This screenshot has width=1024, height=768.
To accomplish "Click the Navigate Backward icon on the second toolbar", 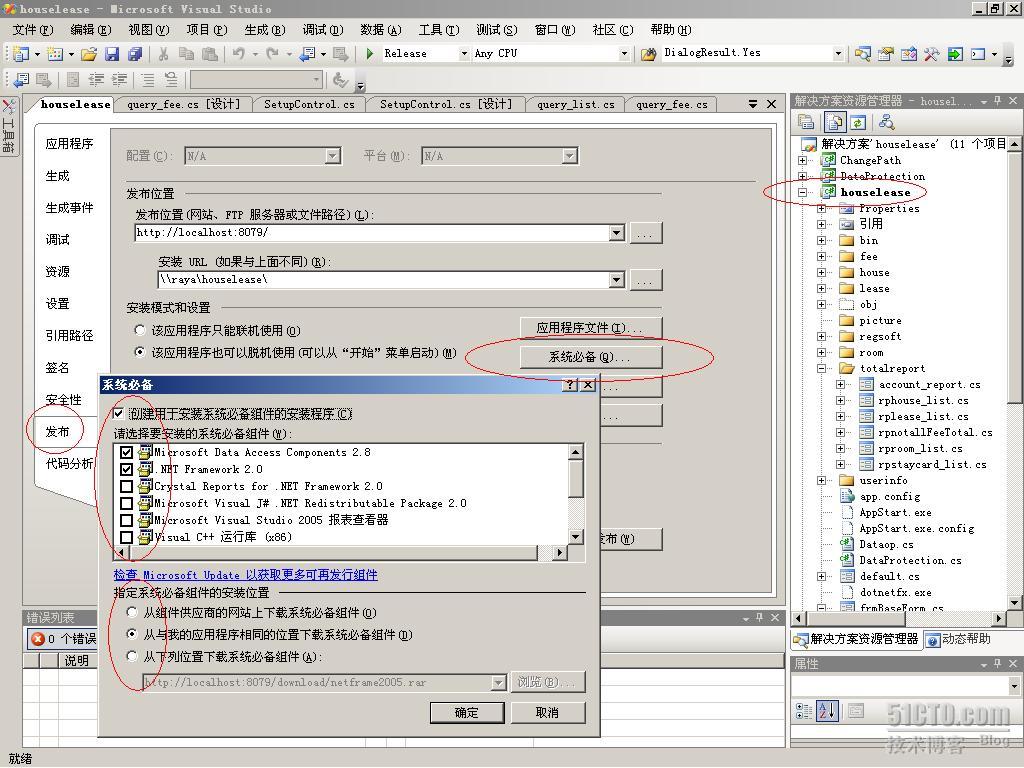I will [22, 80].
